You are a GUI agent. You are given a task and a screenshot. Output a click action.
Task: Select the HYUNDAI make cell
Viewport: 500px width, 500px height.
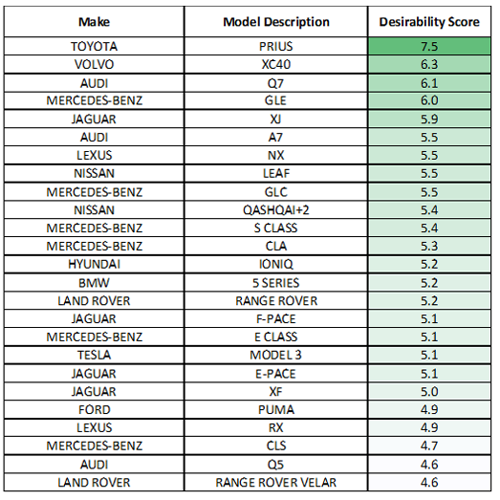tap(94, 264)
